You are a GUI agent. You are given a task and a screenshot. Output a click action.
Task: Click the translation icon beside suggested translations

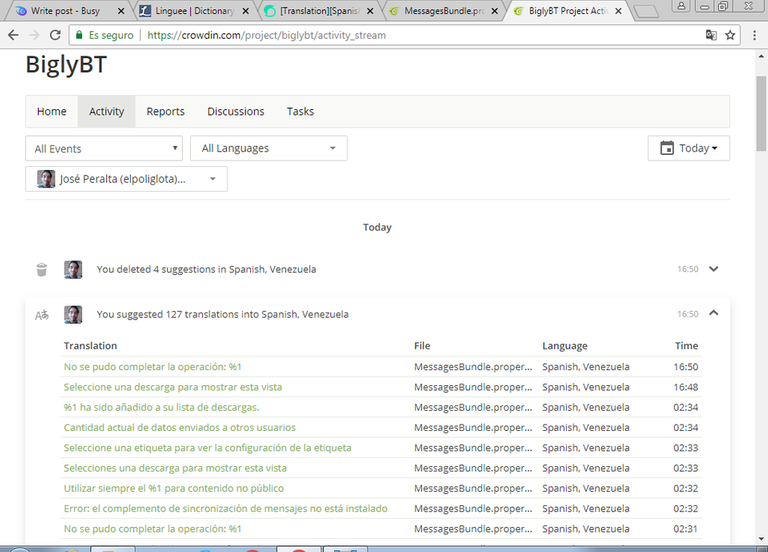click(x=41, y=314)
